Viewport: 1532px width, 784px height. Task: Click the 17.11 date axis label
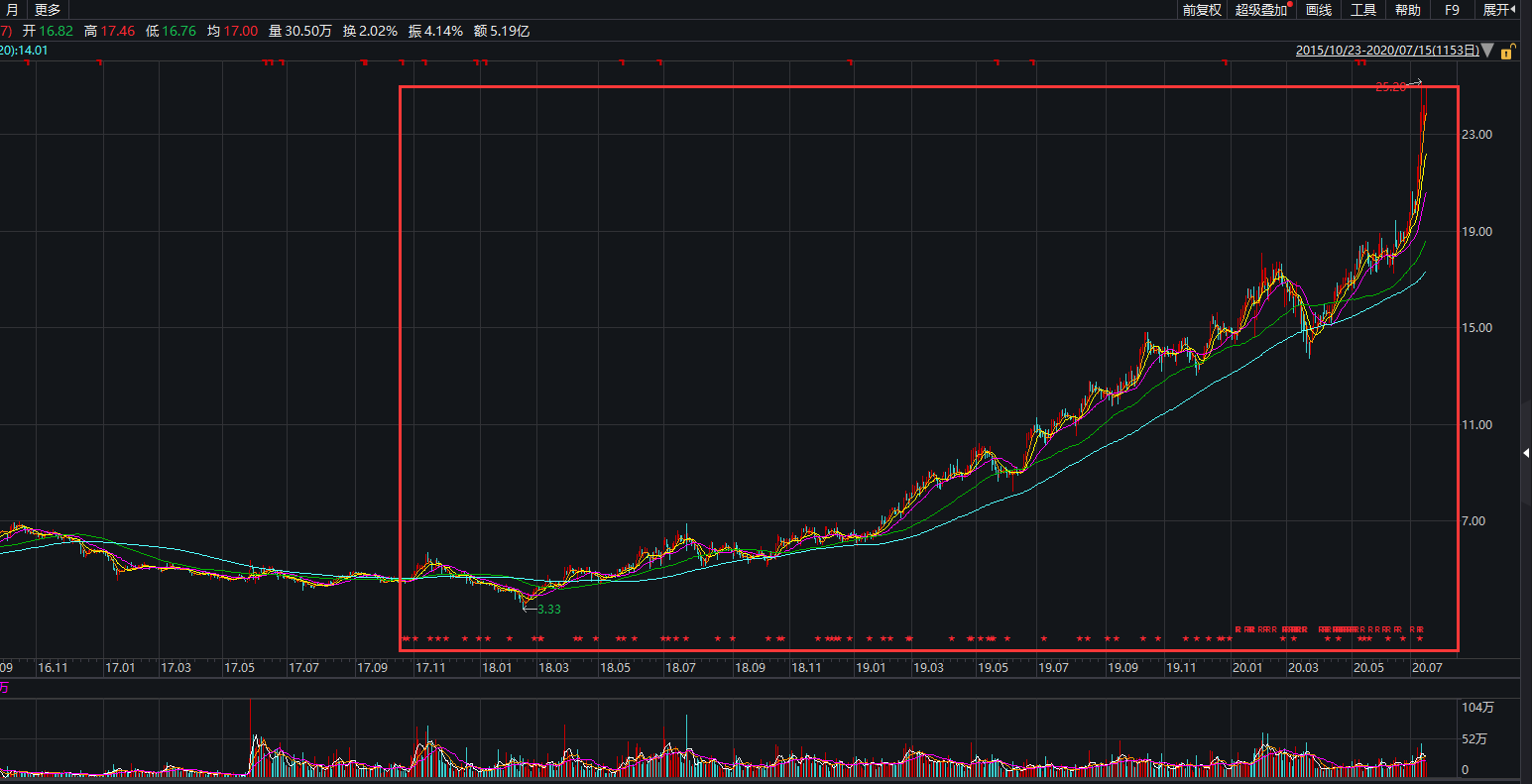[431, 667]
